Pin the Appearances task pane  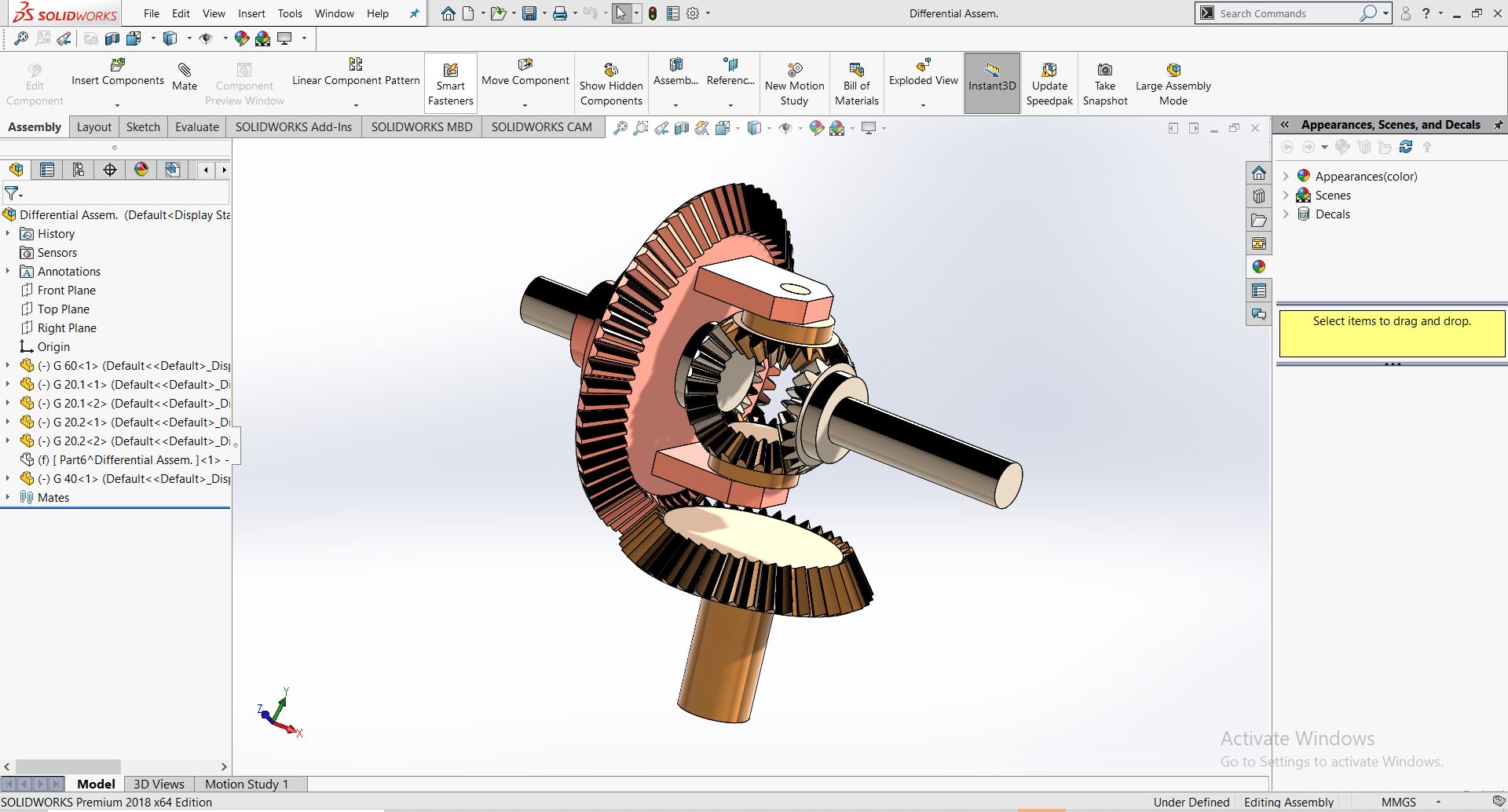click(1498, 125)
